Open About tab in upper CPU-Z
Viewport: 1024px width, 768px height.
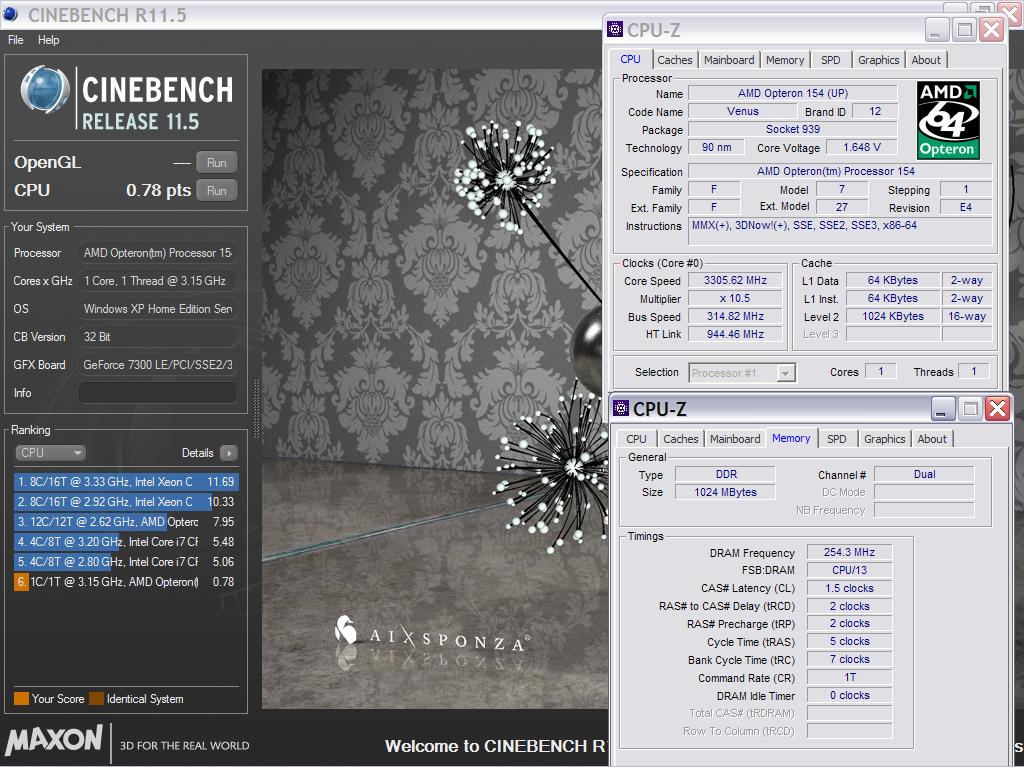926,60
